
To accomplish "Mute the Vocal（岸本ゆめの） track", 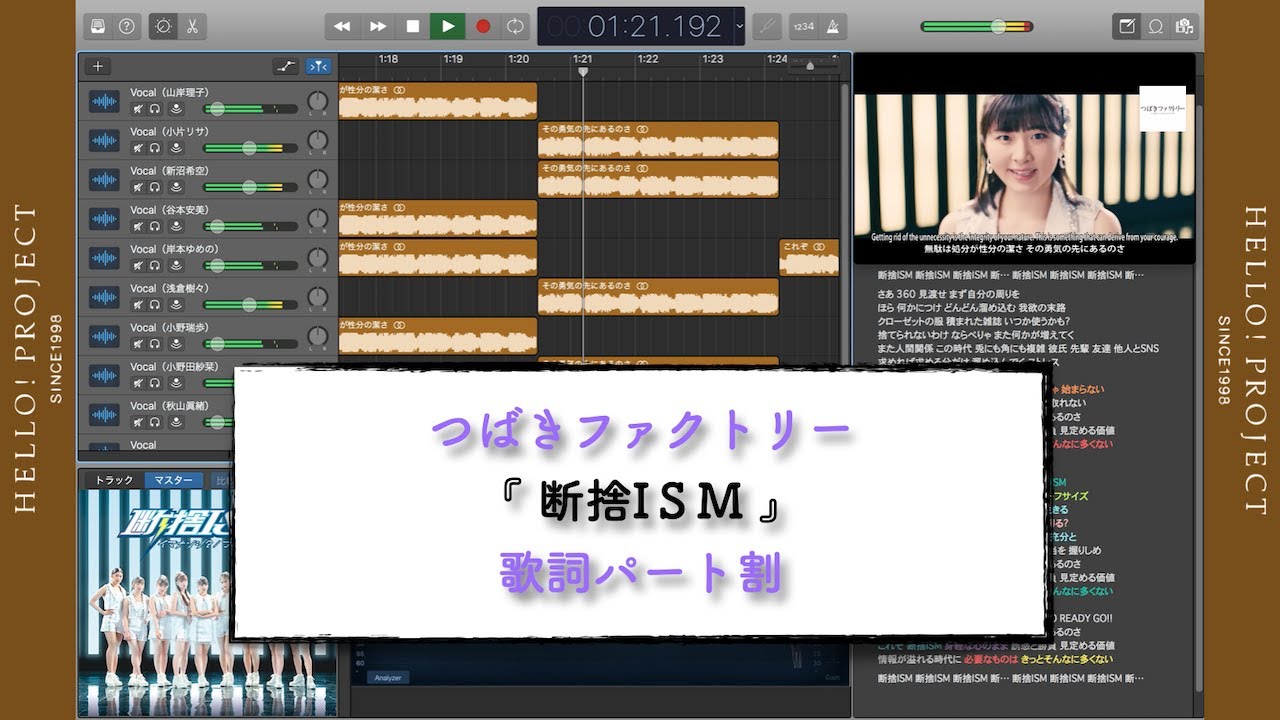I will [x=138, y=266].
